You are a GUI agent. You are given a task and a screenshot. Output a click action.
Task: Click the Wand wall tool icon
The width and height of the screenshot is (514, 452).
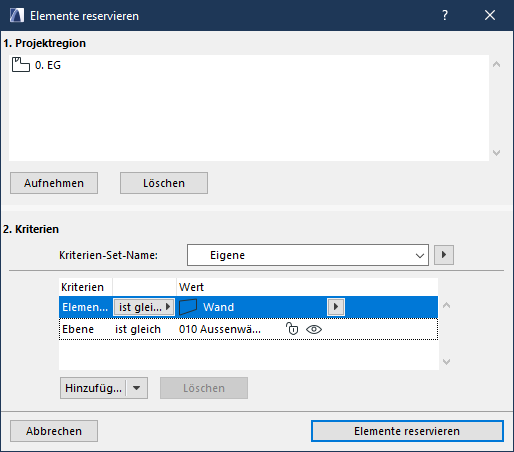[x=188, y=307]
